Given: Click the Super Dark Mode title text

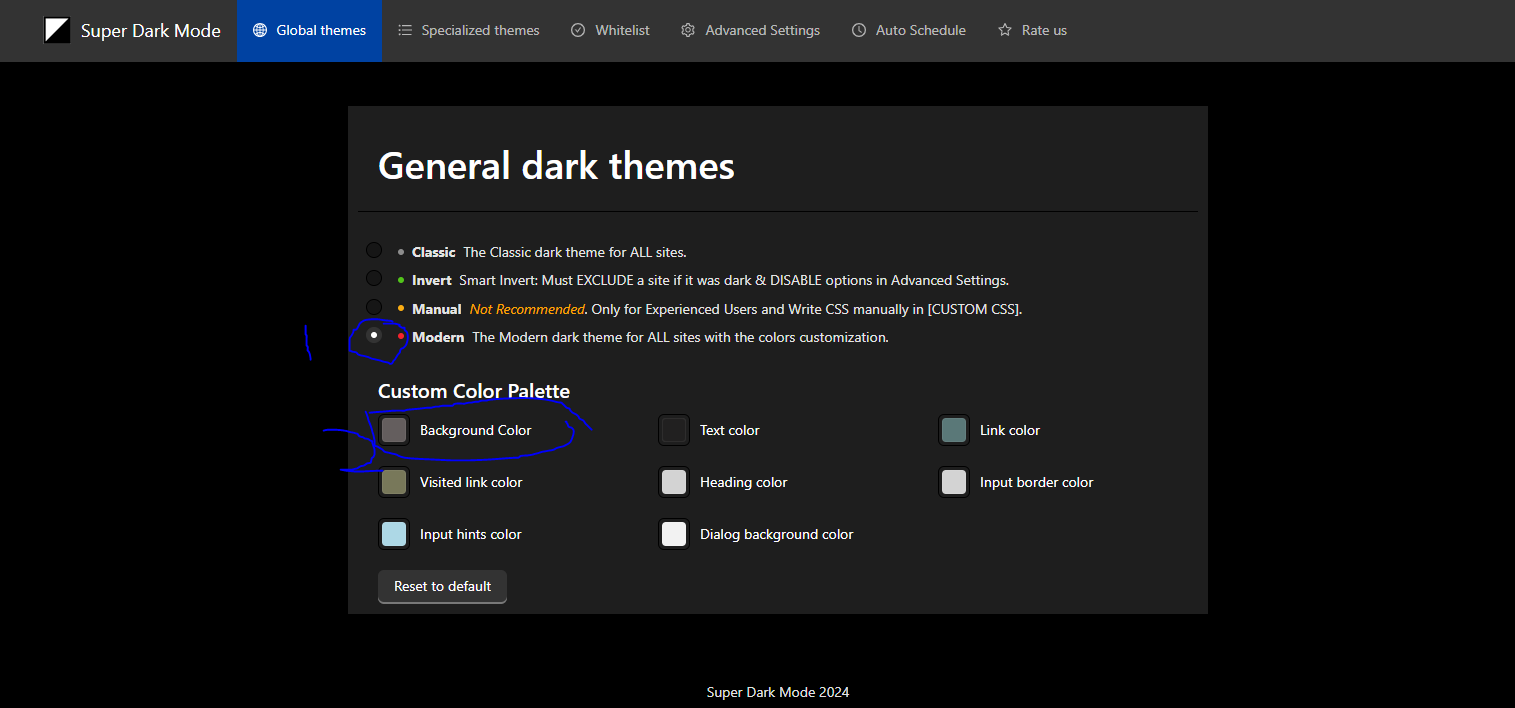Looking at the screenshot, I should pos(151,31).
